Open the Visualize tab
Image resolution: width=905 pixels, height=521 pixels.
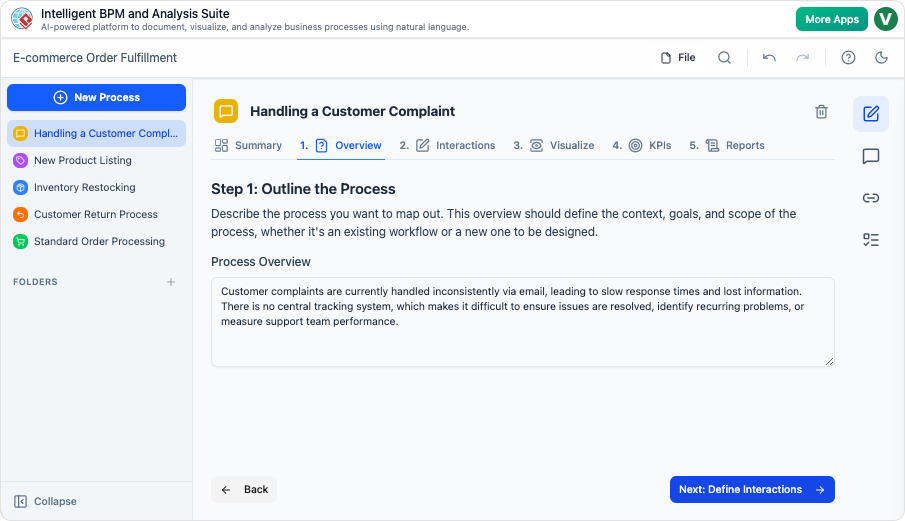554,145
